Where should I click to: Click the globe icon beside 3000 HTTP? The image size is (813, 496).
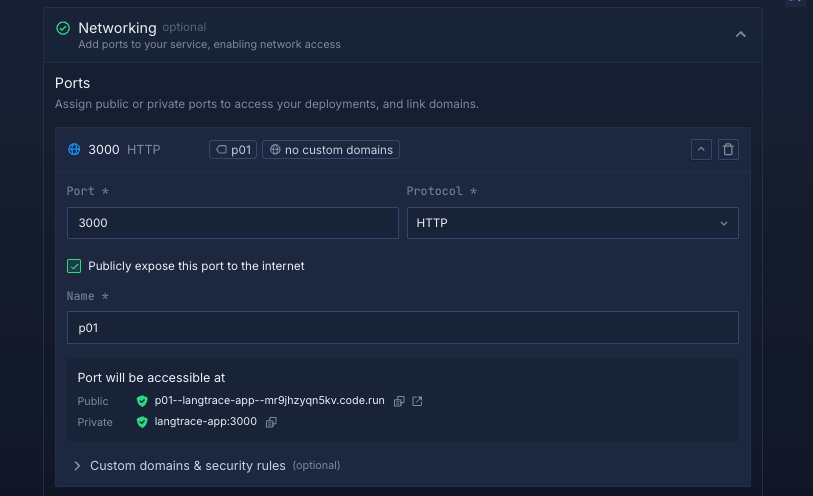coord(74,150)
